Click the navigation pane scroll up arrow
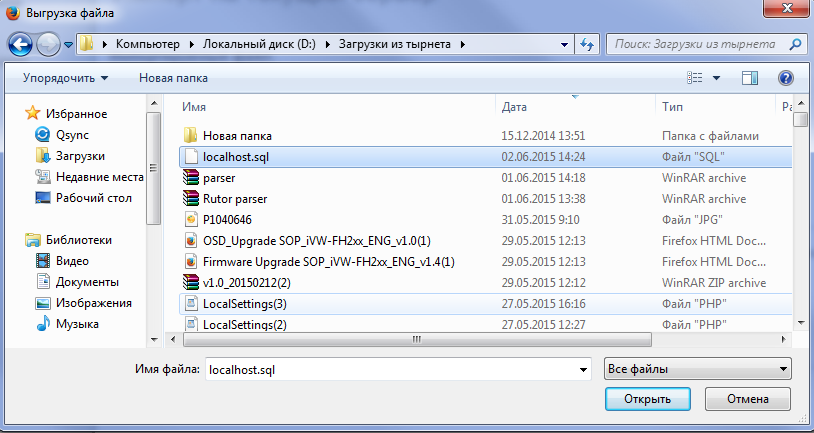This screenshot has height=433, width=814. click(x=154, y=103)
